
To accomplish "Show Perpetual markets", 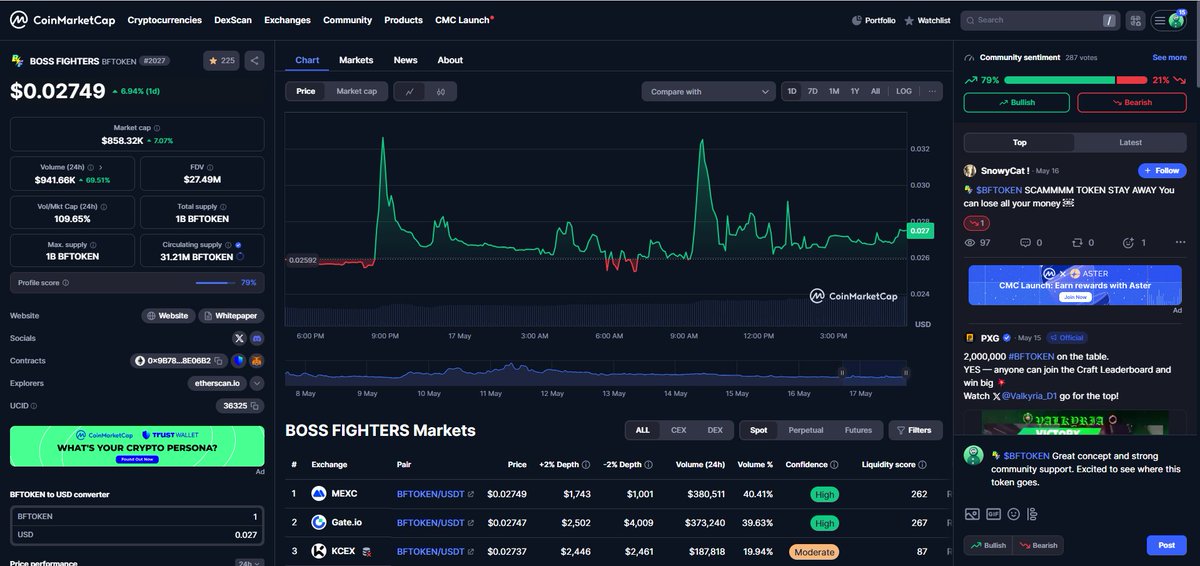I will tap(806, 430).
